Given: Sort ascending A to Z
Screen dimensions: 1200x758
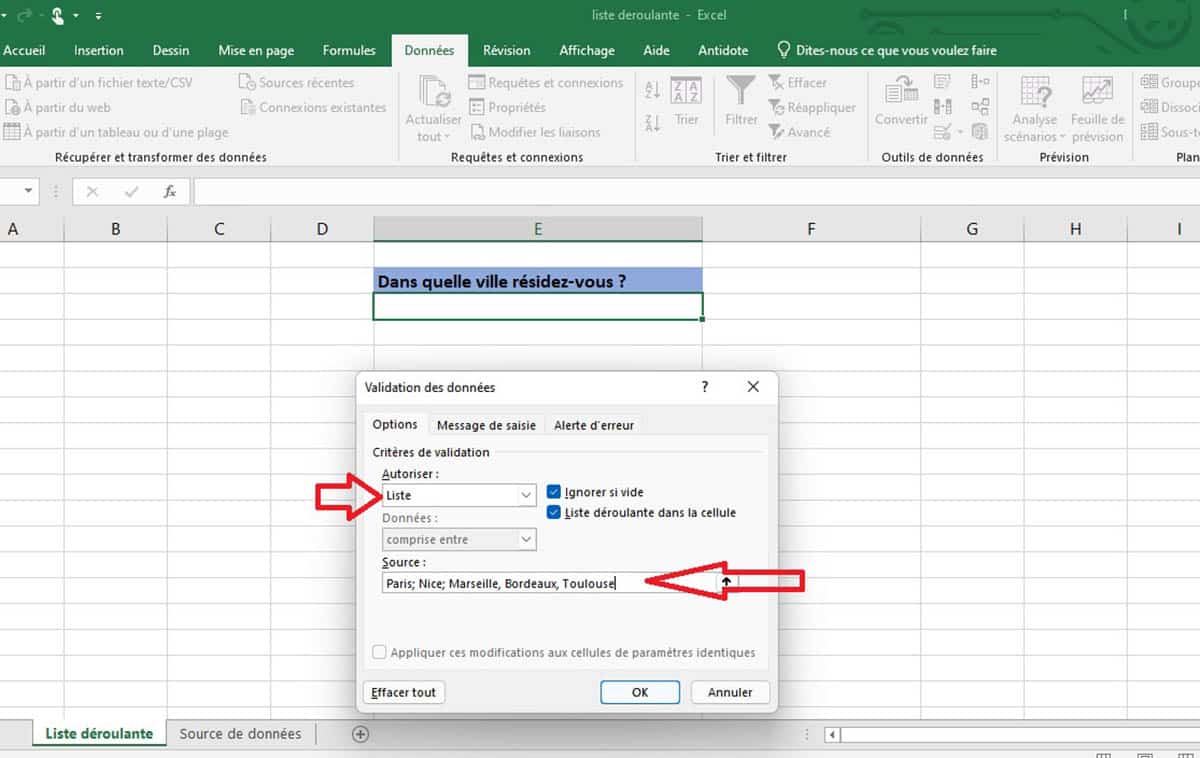Looking at the screenshot, I should coord(653,90).
